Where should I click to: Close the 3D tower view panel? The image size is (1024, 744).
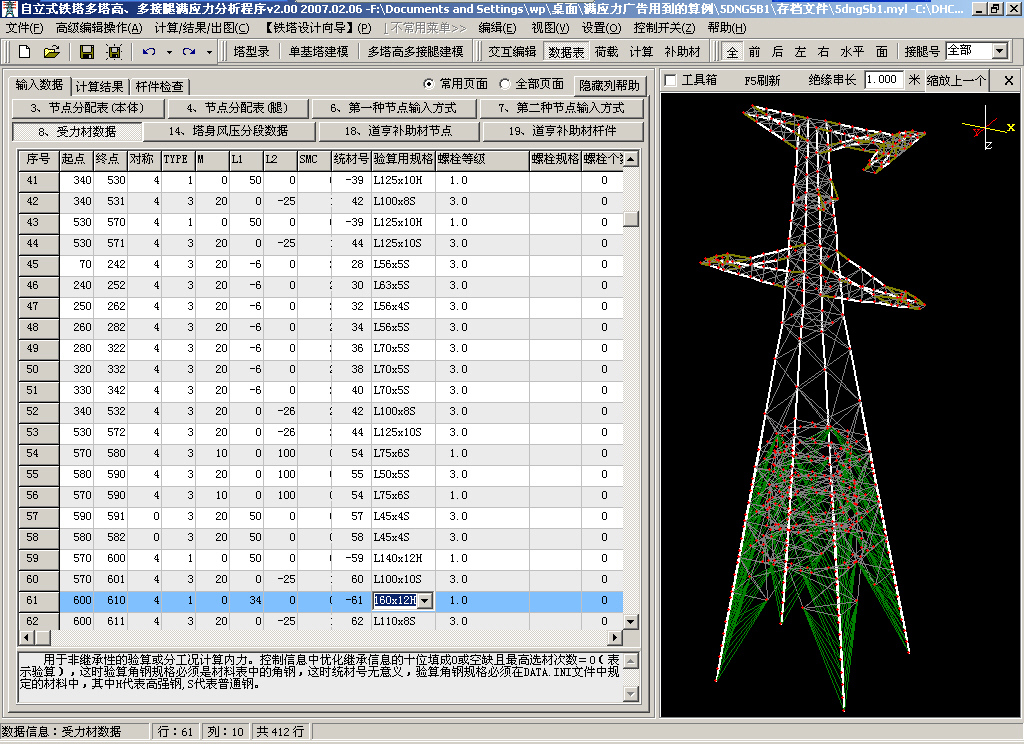[x=1008, y=80]
